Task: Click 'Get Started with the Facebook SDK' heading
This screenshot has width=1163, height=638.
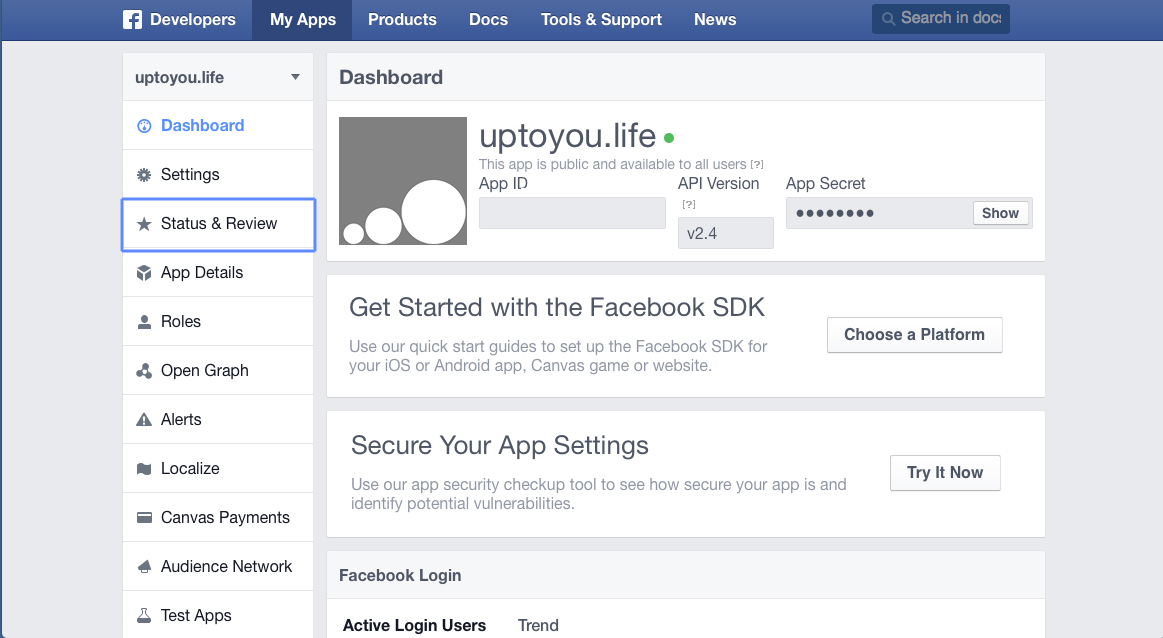Action: (556, 308)
